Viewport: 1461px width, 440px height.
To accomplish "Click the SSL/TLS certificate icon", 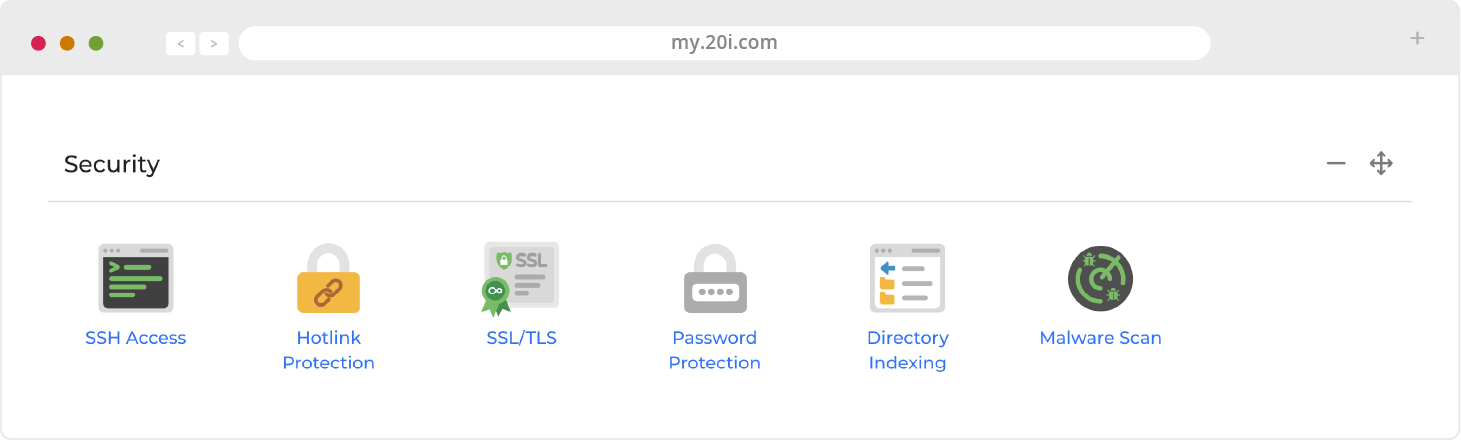I will point(521,278).
